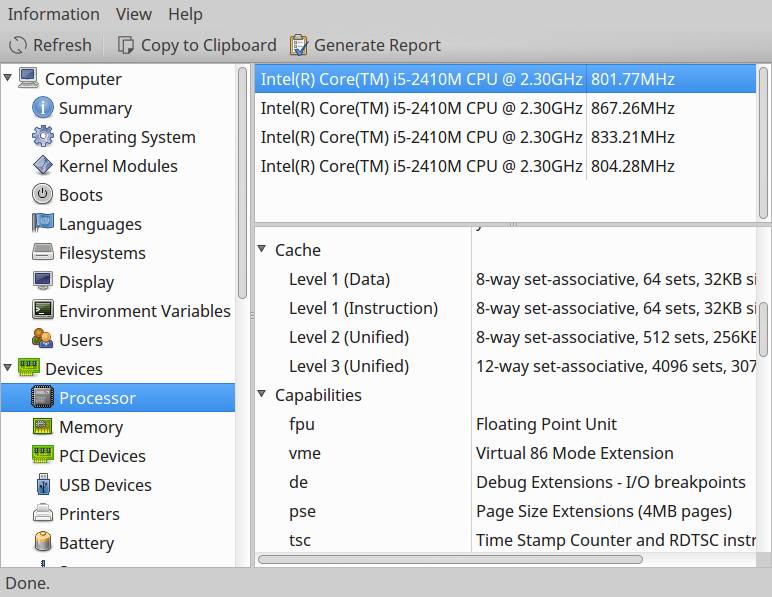The height and width of the screenshot is (597, 772).
Task: Open the Information menu
Action: 54,14
